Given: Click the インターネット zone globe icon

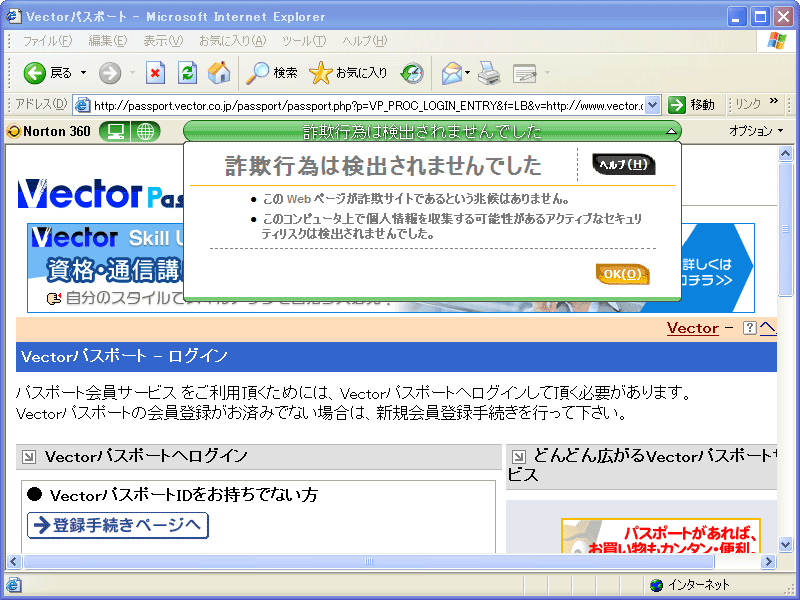Looking at the screenshot, I should [x=657, y=585].
